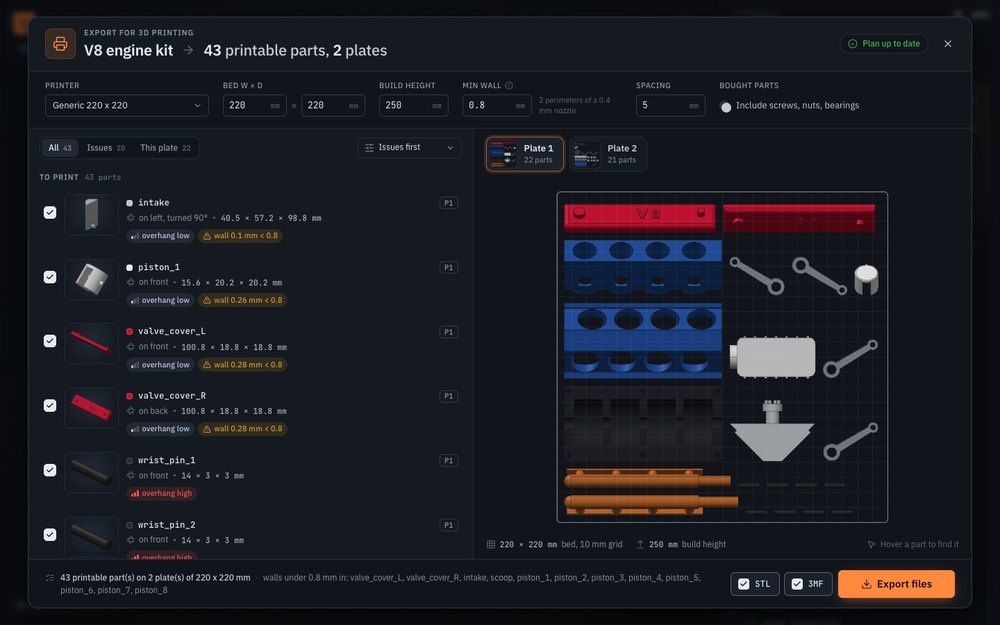The width and height of the screenshot is (1000, 625).
Task: Click the wall 0.28 mm warning on valve_cover_L
Action: click(242, 365)
